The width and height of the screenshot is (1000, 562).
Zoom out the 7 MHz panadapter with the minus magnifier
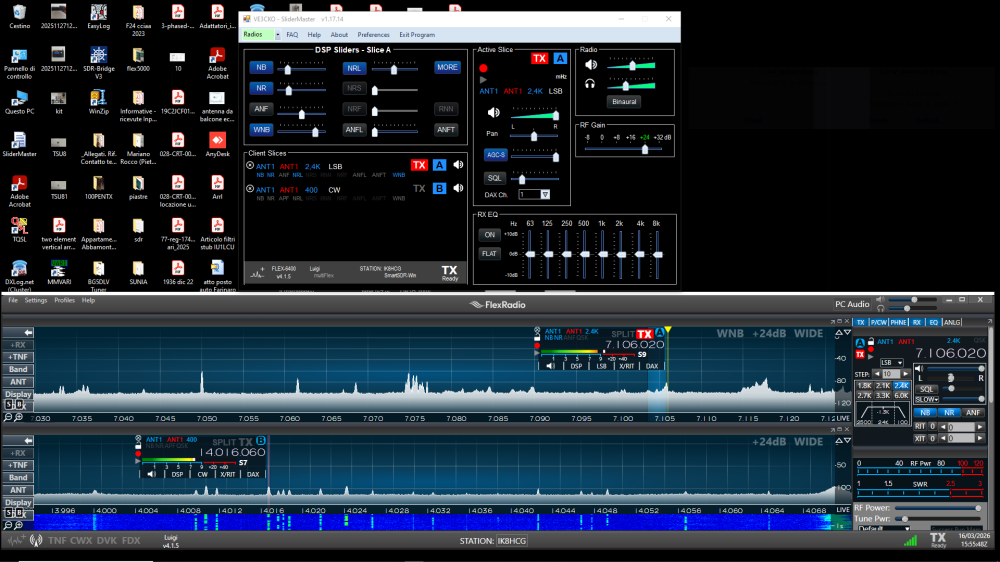(8, 417)
